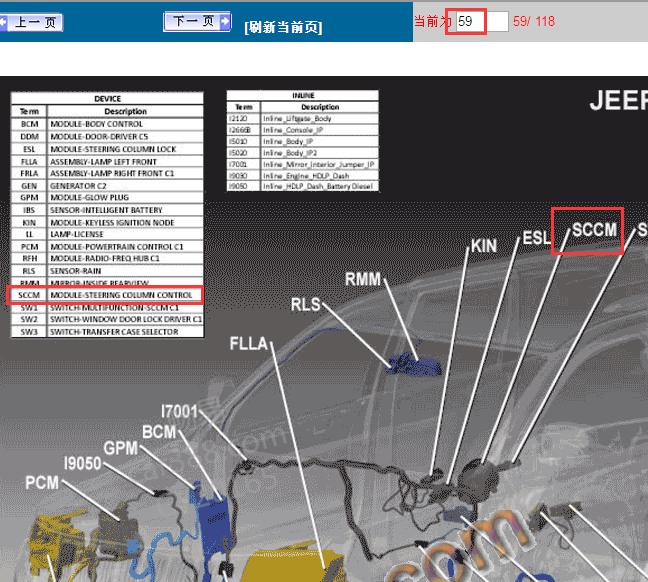
Task: Click MODULE-STEERING COLUMN CONTROL row
Action: (x=107, y=295)
